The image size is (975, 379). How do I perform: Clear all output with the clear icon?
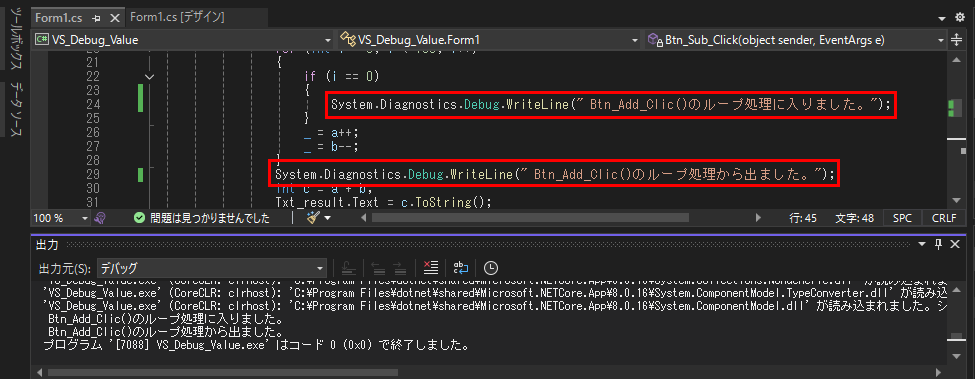tap(430, 268)
